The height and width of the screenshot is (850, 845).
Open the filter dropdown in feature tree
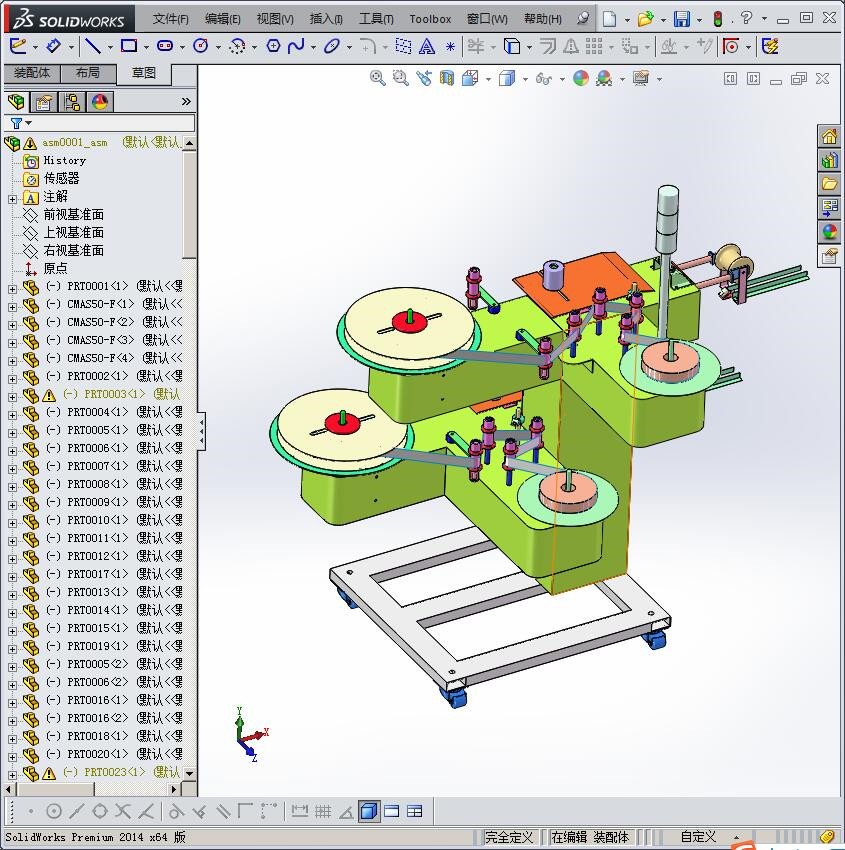coord(29,123)
